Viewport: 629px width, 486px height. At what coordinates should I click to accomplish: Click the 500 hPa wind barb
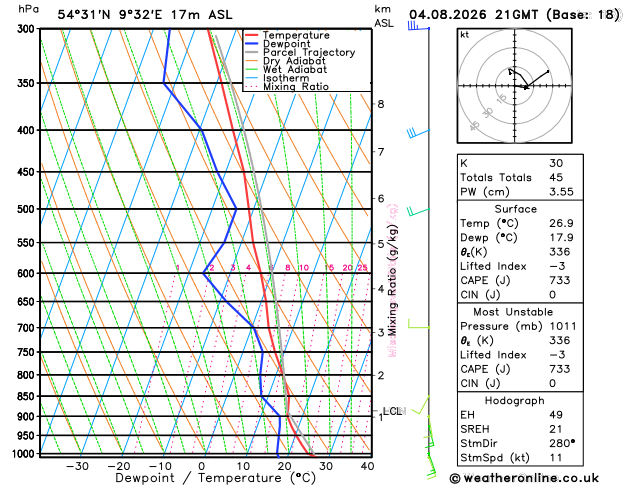(x=418, y=211)
